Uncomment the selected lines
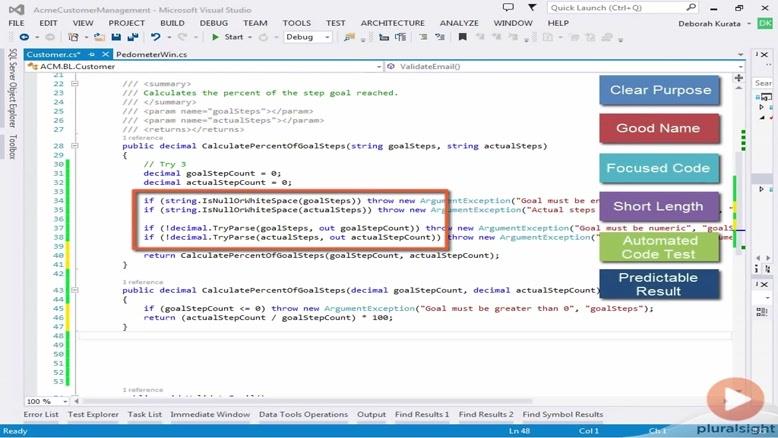 coord(440,37)
